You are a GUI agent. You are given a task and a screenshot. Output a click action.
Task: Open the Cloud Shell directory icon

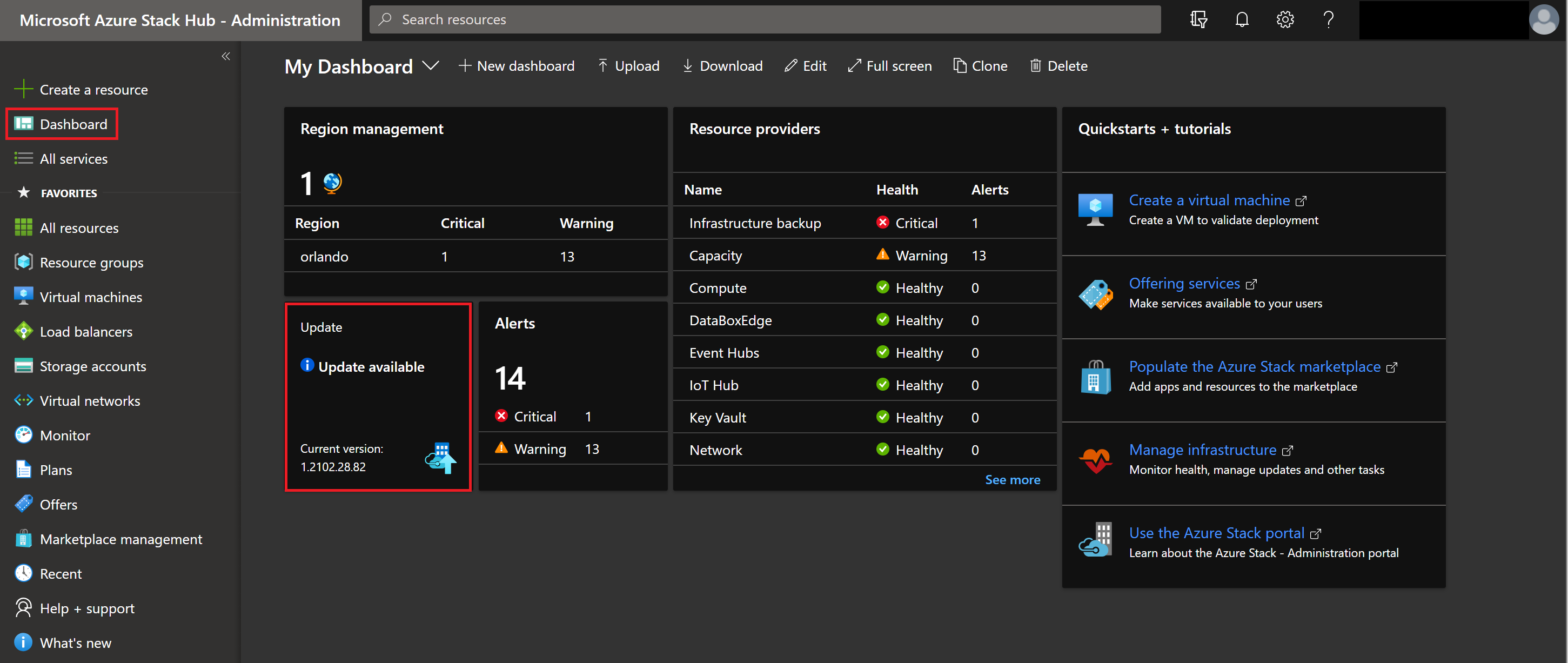(x=1198, y=20)
